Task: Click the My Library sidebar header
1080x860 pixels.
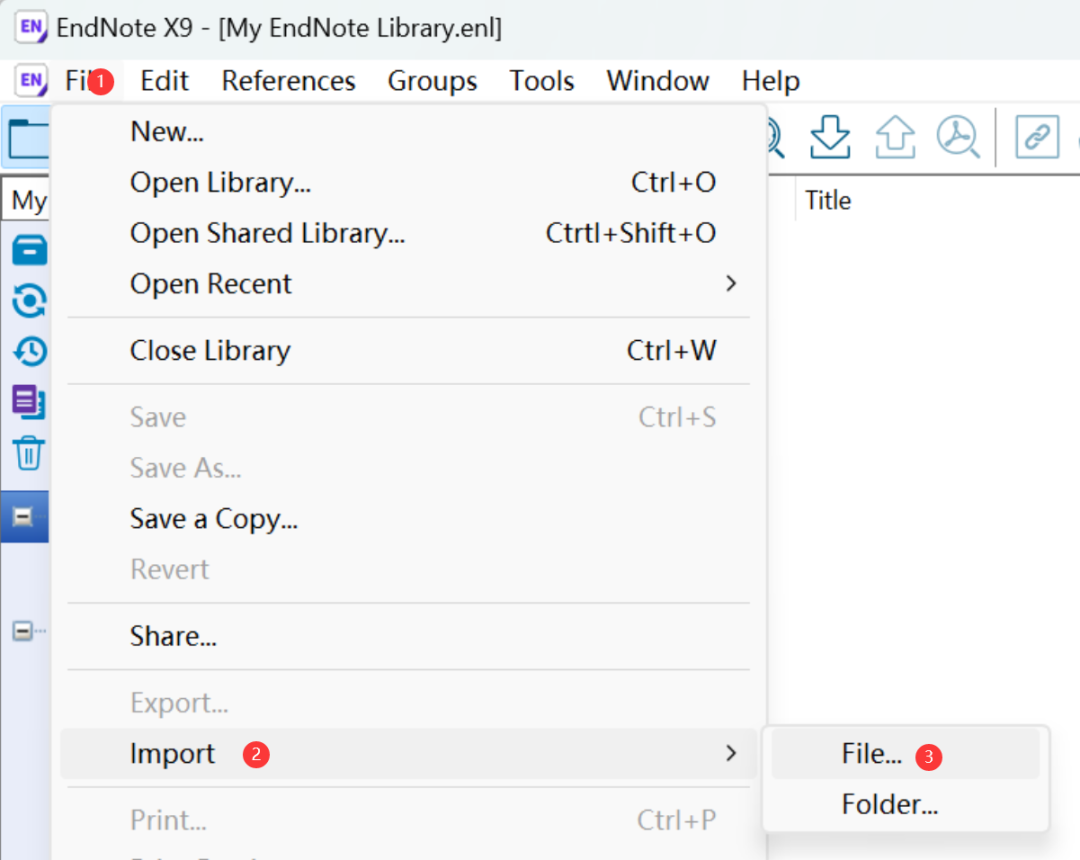Action: pyautogui.click(x=26, y=200)
